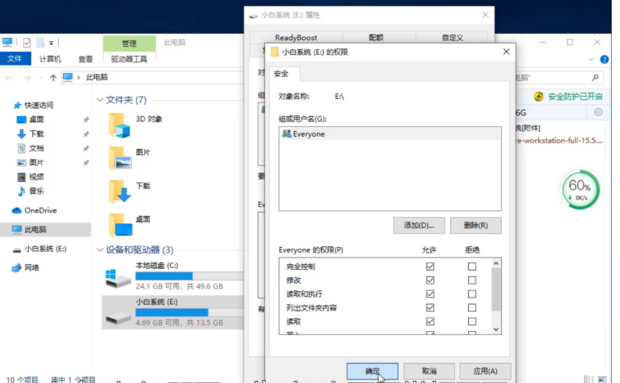Select the 3D Objects (3D 对象) folder icon

click(x=119, y=126)
